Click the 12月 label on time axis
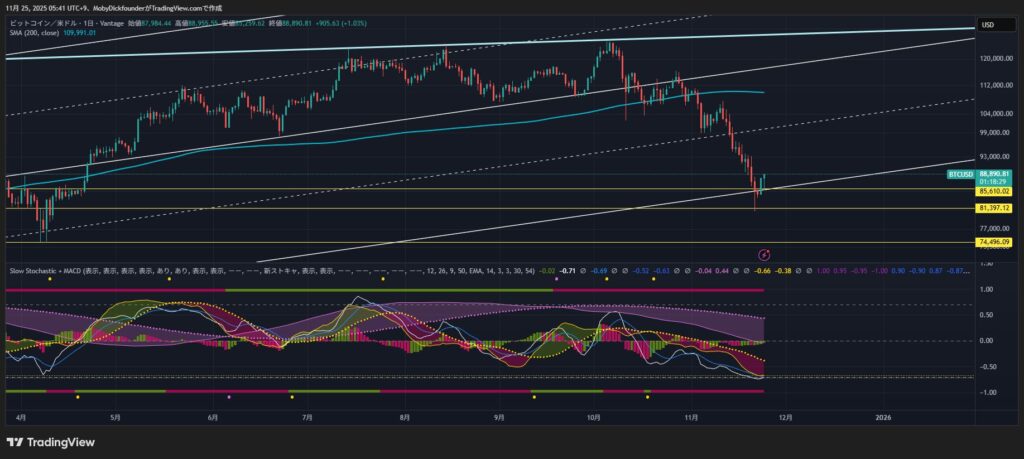The width and height of the screenshot is (1024, 459). pos(785,415)
